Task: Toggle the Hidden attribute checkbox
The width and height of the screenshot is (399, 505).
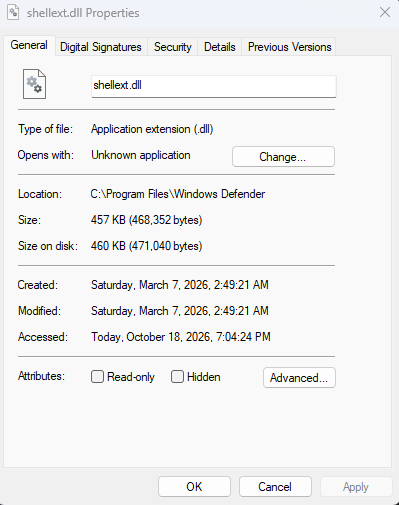Action: (177, 377)
